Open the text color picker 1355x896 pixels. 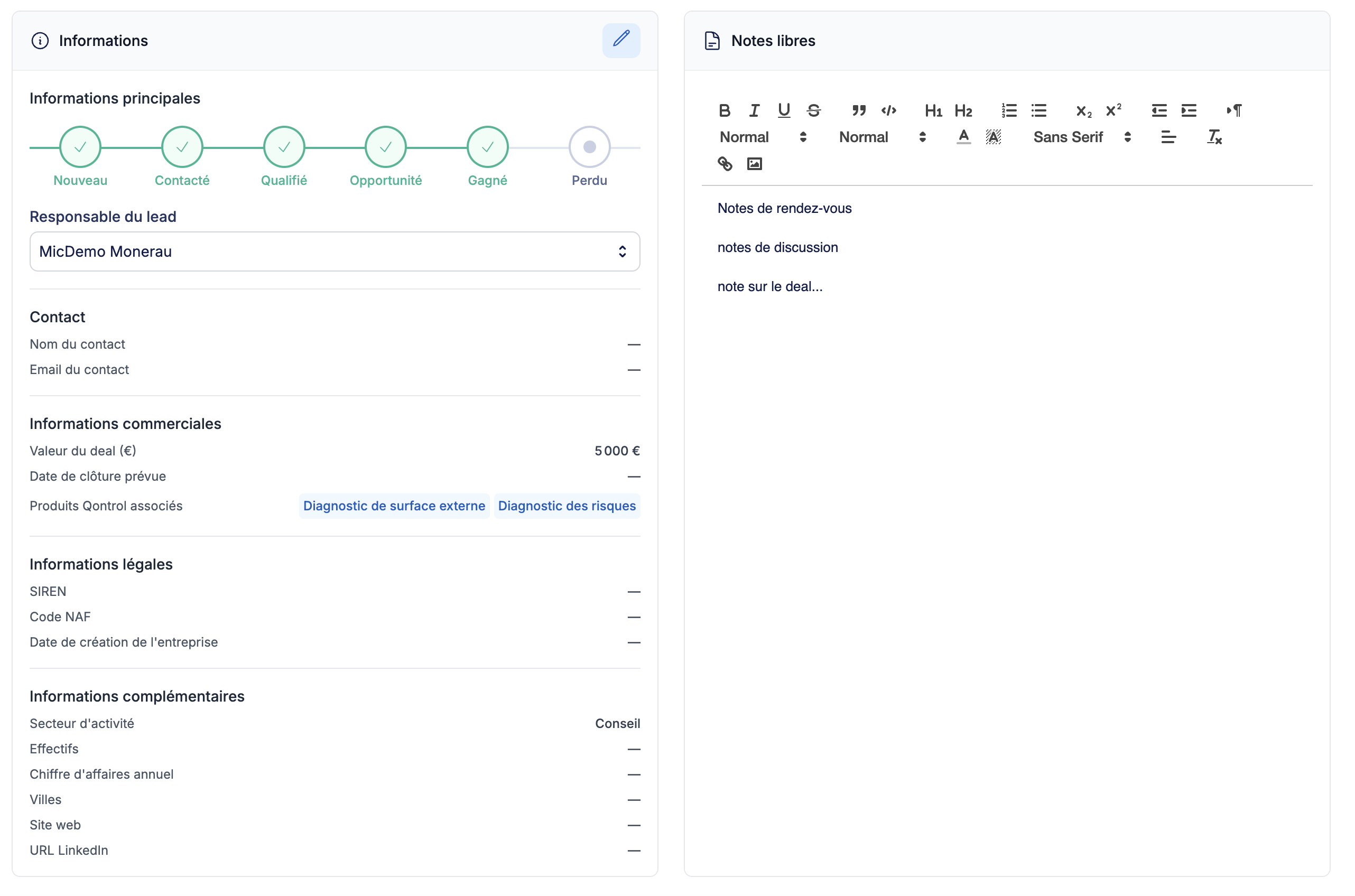click(963, 137)
